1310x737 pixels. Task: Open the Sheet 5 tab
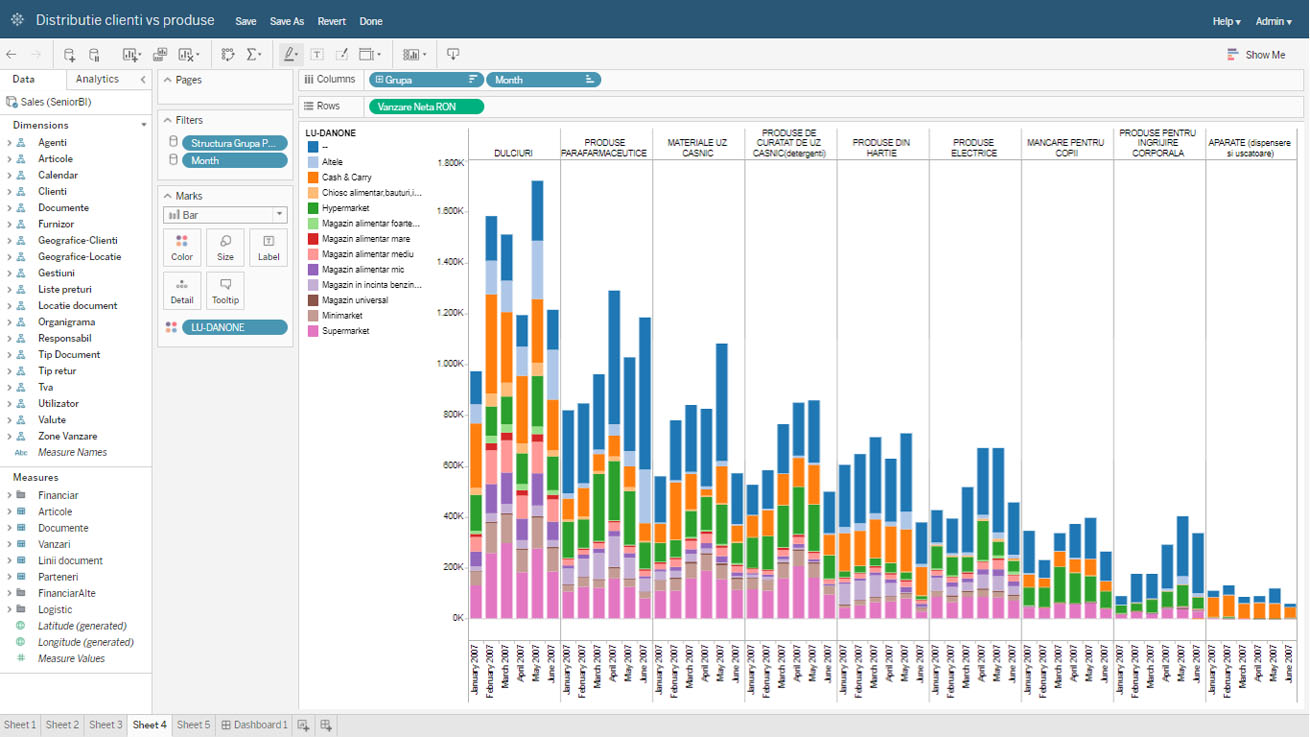point(194,725)
